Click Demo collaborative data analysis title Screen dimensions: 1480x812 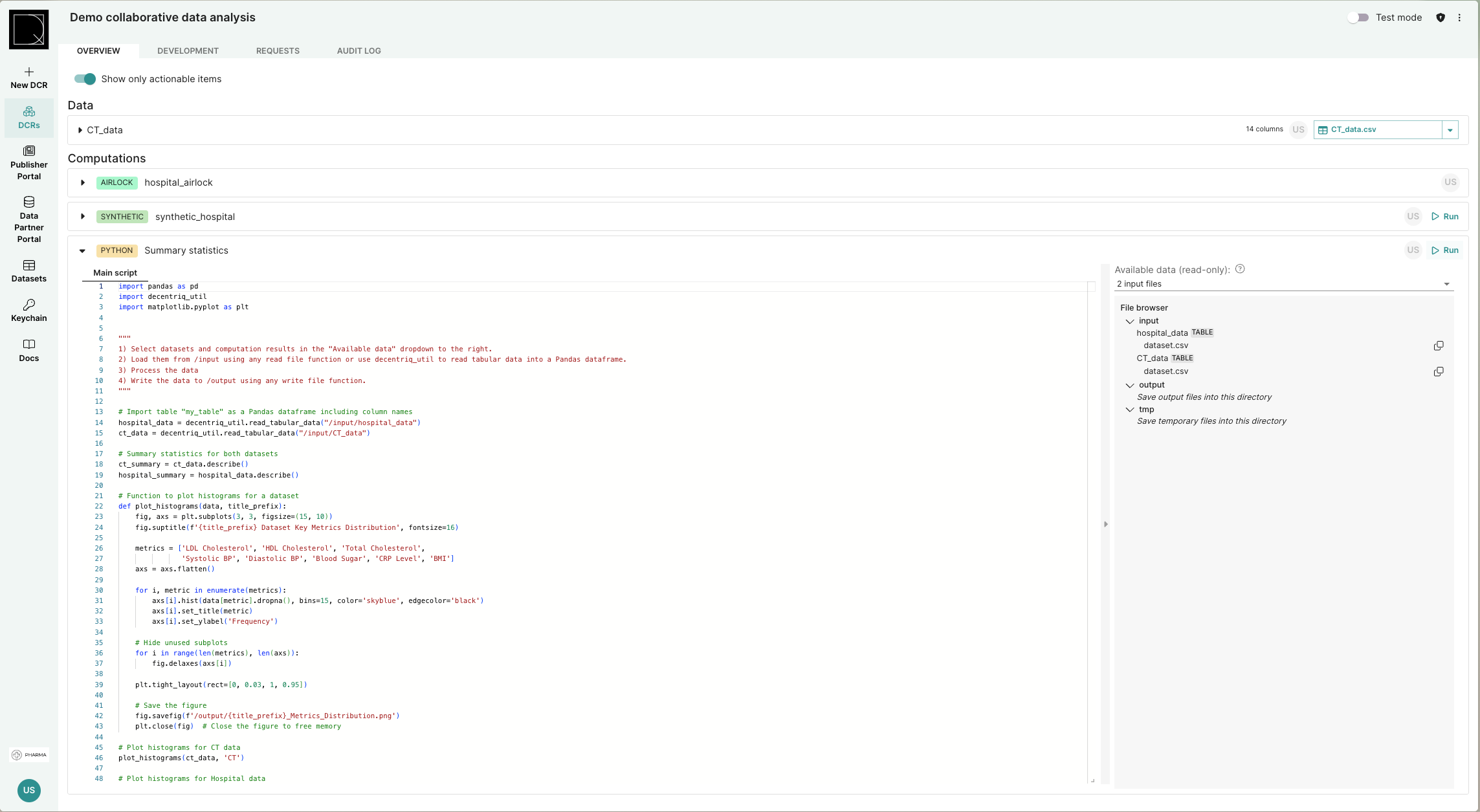point(162,17)
